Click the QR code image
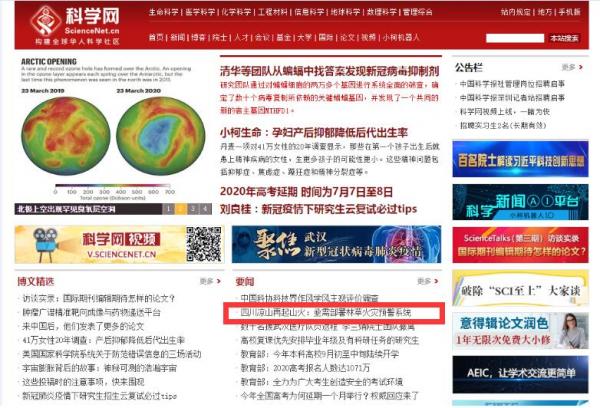The height and width of the screenshot is (408, 600). 202,245
